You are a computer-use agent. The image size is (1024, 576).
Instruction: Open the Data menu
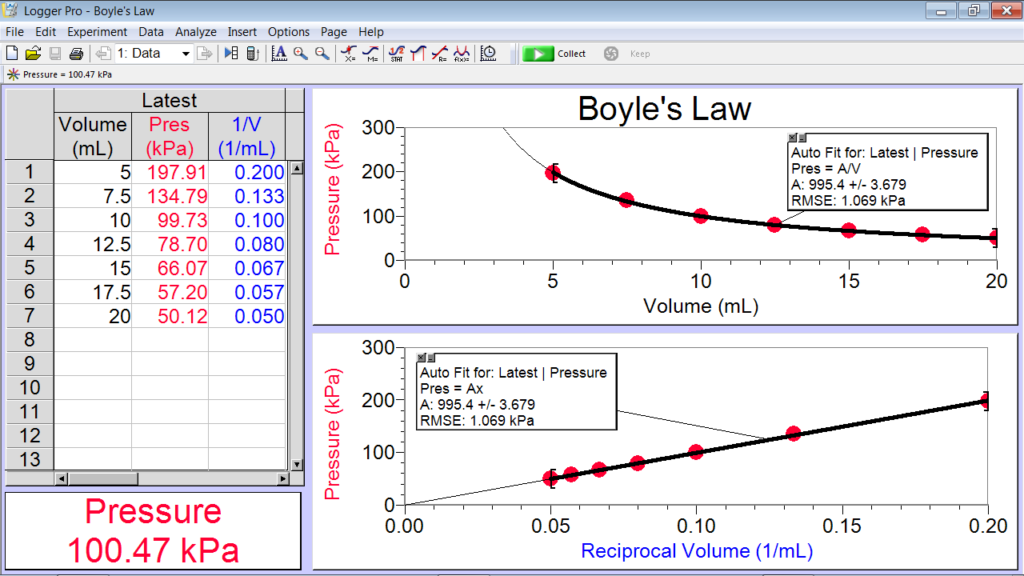tap(151, 32)
